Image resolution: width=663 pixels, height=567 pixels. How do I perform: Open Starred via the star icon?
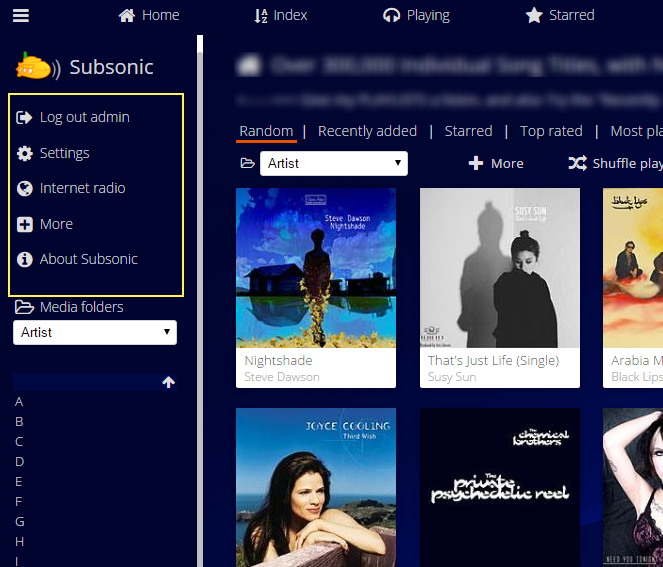point(534,15)
